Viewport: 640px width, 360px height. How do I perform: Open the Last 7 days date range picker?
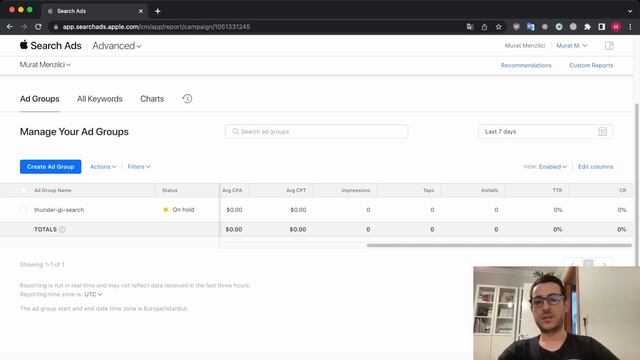(x=545, y=131)
